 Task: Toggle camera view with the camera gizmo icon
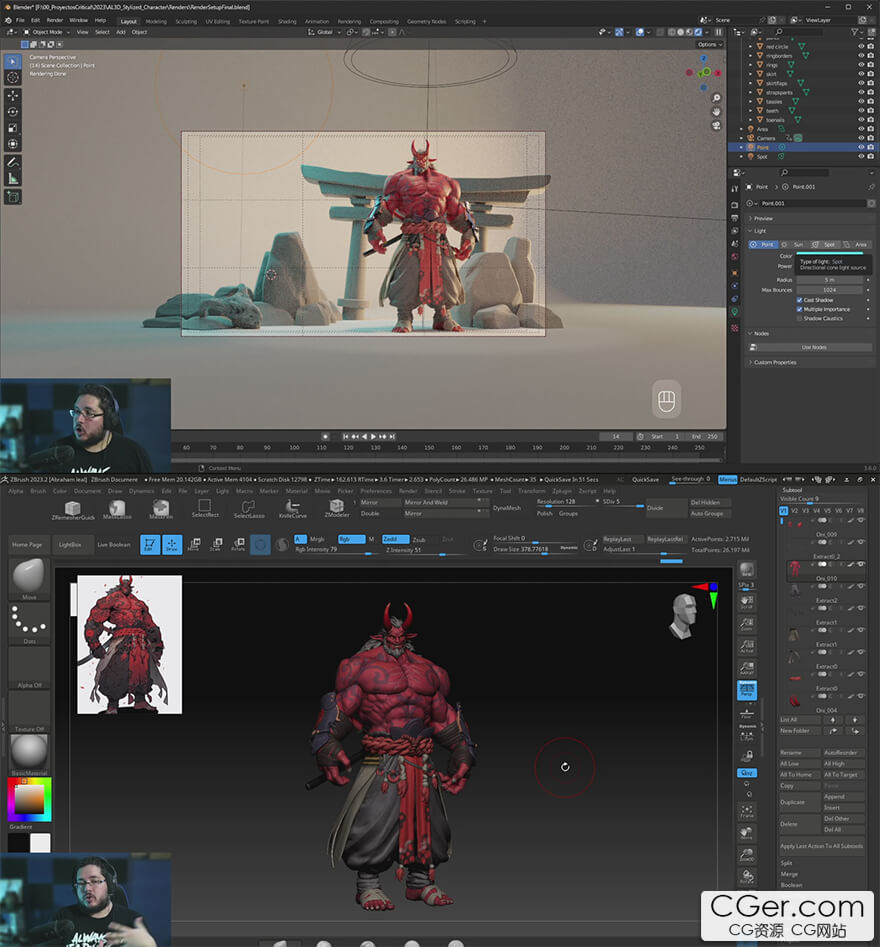pyautogui.click(x=716, y=126)
